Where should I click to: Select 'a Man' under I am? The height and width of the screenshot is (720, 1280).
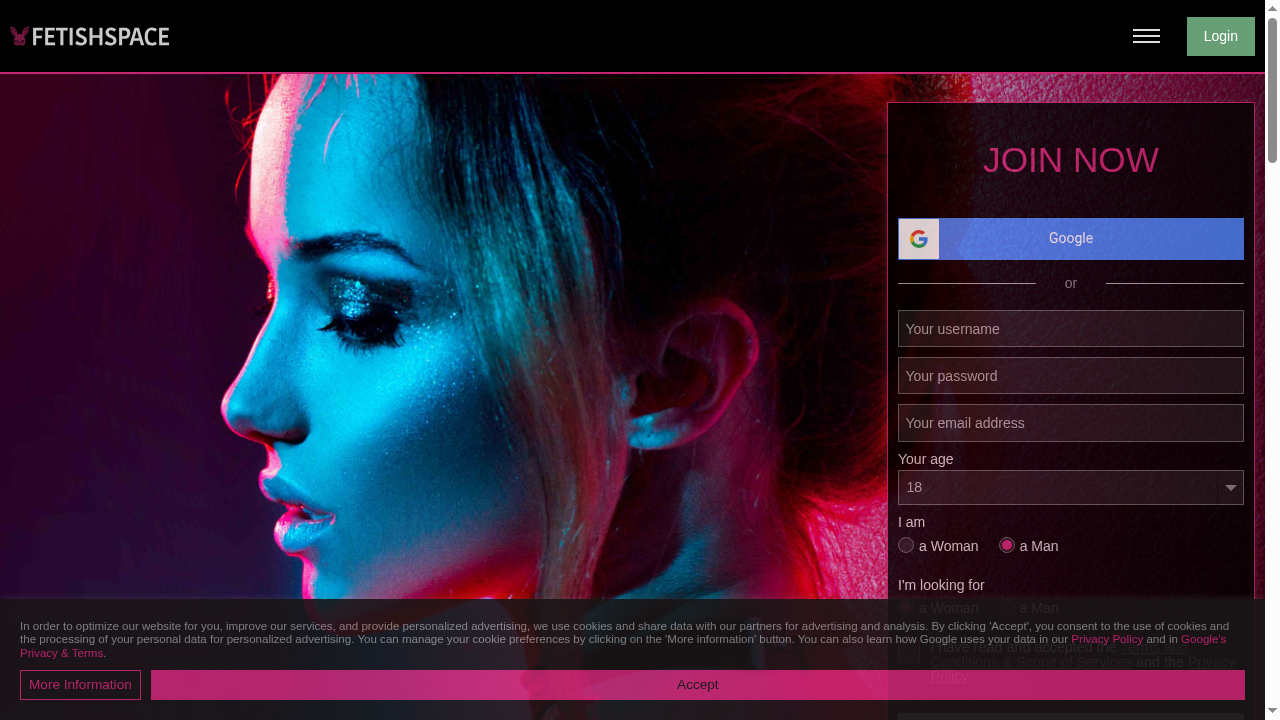point(1007,545)
